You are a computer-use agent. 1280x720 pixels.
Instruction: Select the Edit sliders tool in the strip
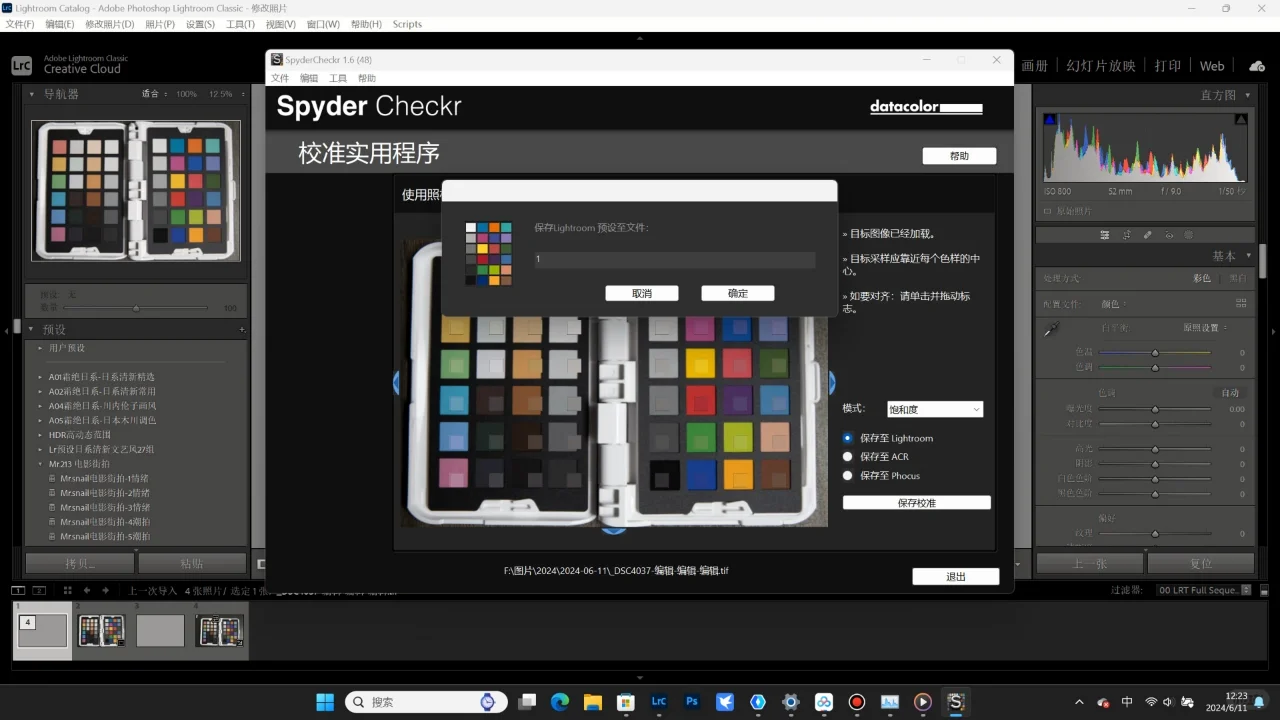tap(1105, 235)
